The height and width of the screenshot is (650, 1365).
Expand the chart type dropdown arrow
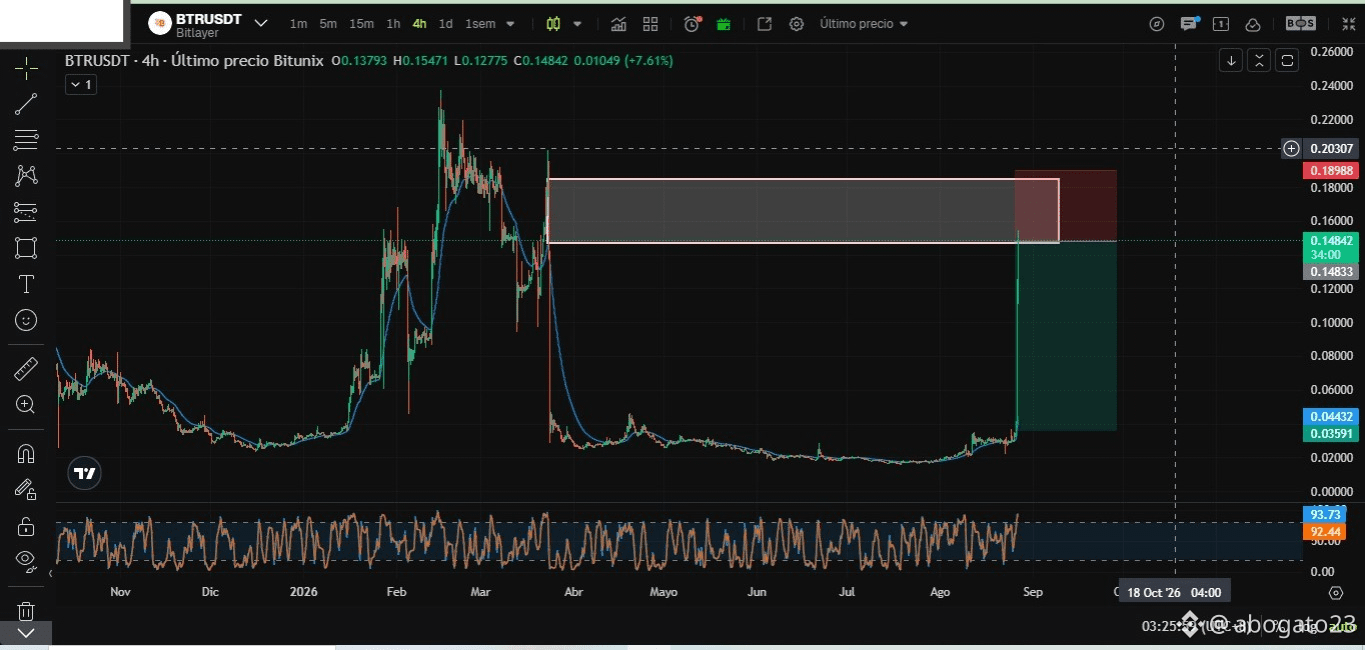point(578,24)
